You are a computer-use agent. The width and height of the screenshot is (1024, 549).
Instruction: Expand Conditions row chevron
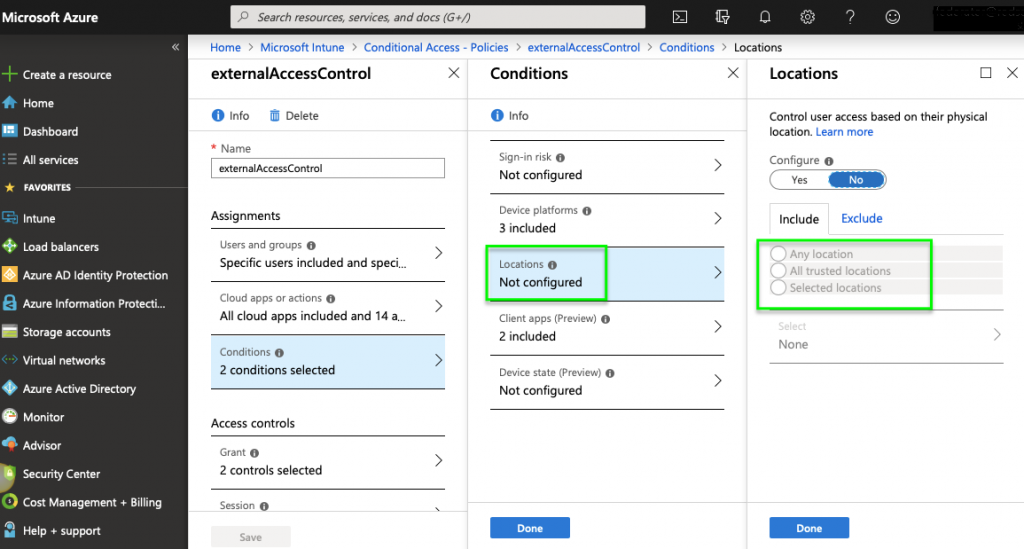(438, 360)
